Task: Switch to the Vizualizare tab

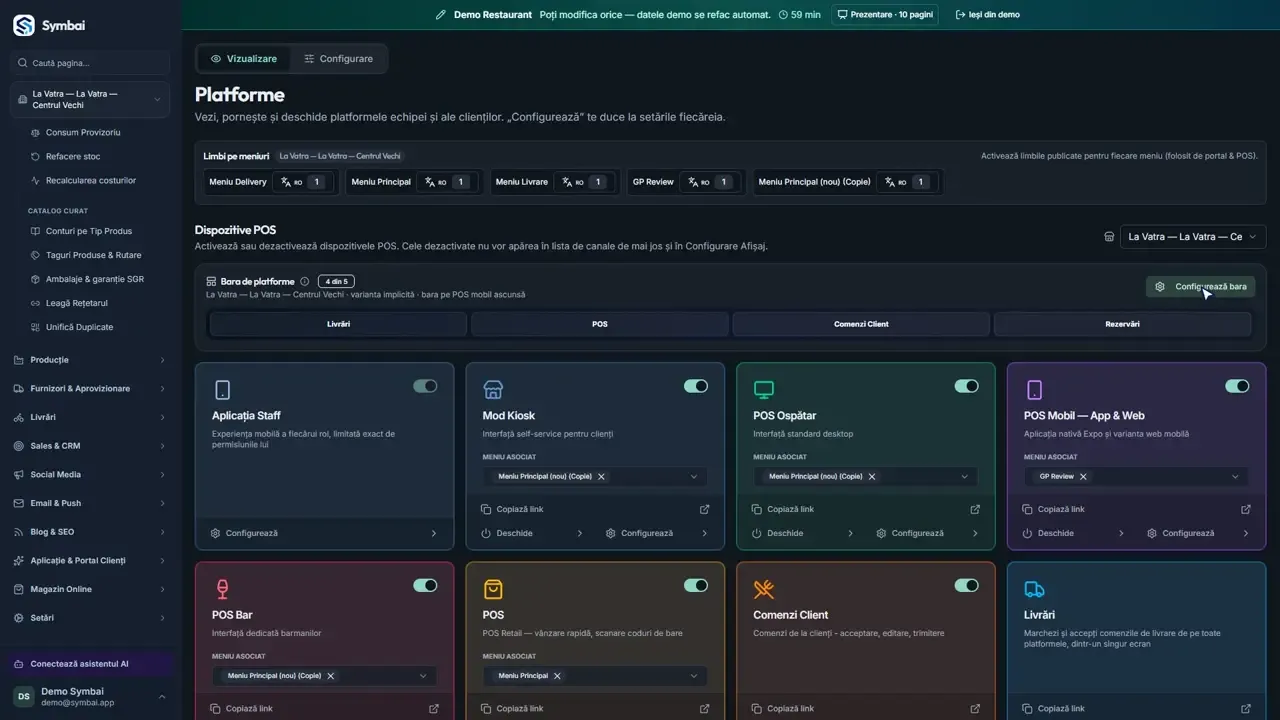Action: pyautogui.click(x=244, y=59)
